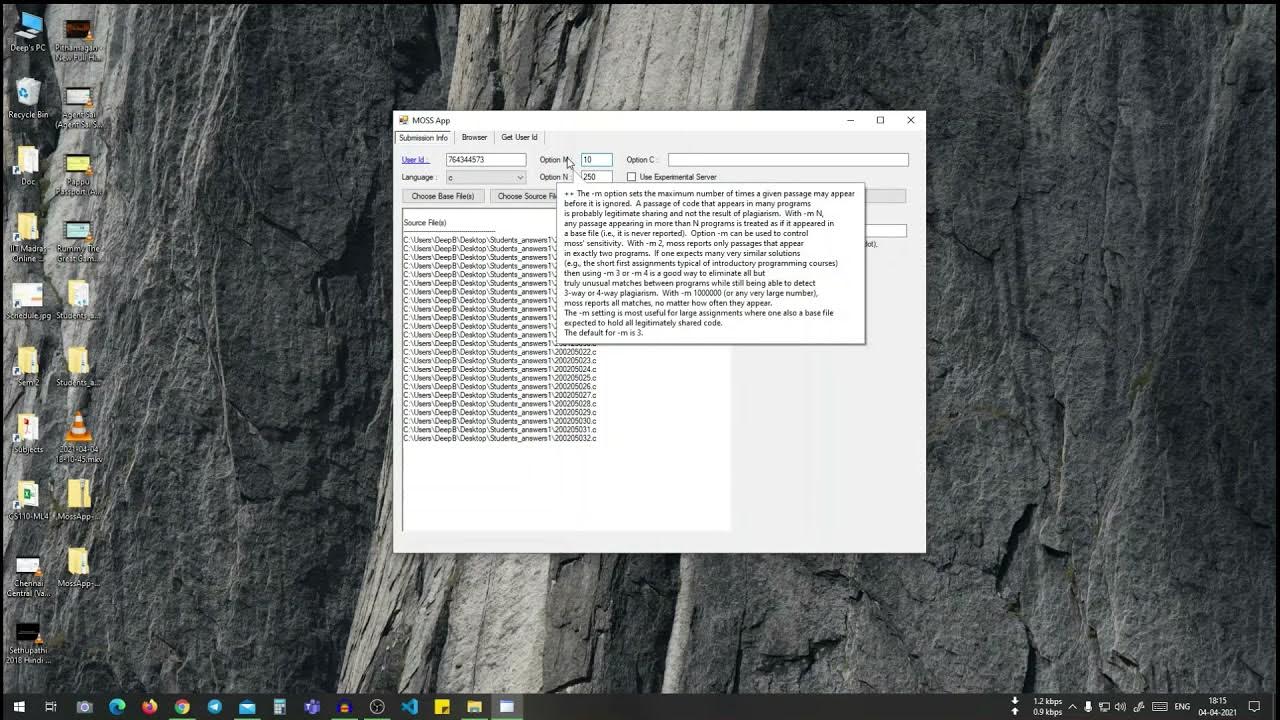This screenshot has height=720, width=1280.
Task: Open the Sem 2 desktop folder
Action: 28,367
